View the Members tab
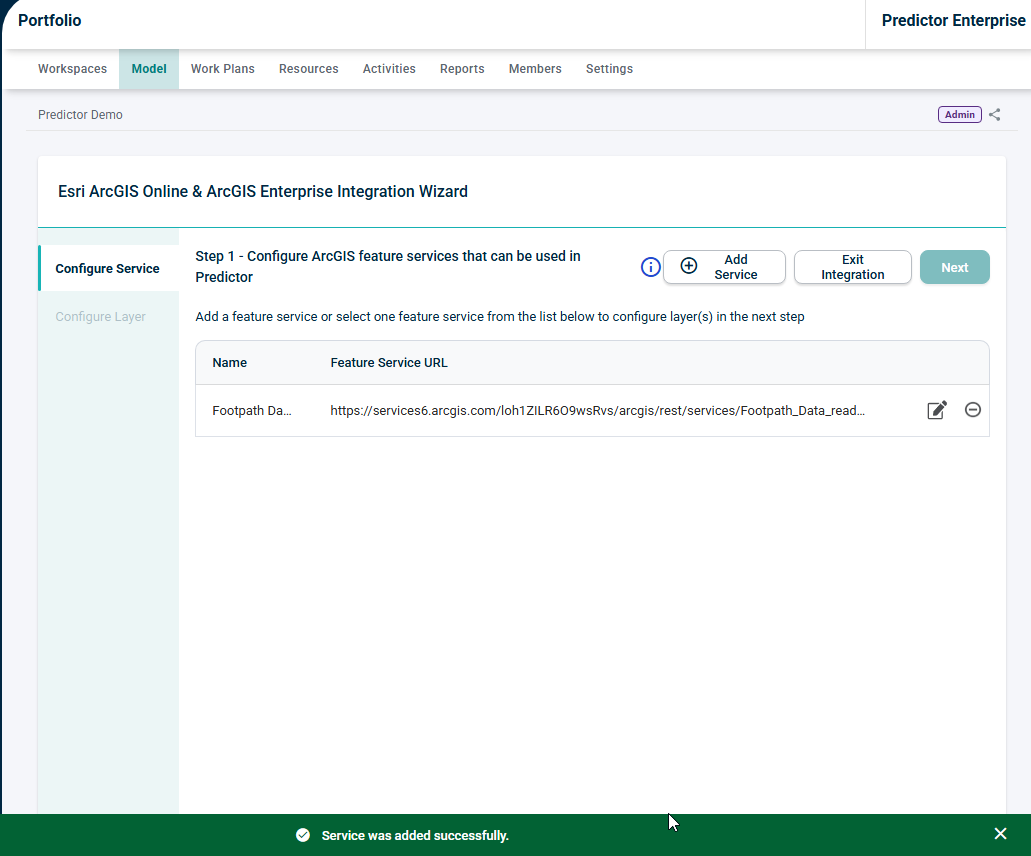Image resolution: width=1031 pixels, height=856 pixels. [535, 69]
